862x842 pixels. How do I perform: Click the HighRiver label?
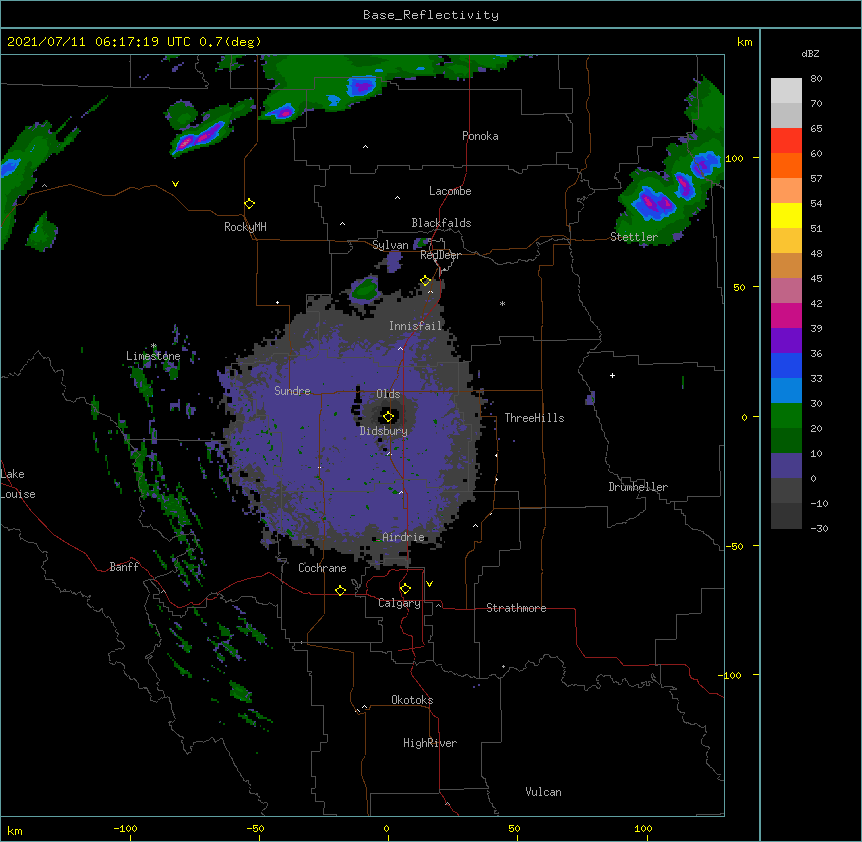(x=430, y=743)
